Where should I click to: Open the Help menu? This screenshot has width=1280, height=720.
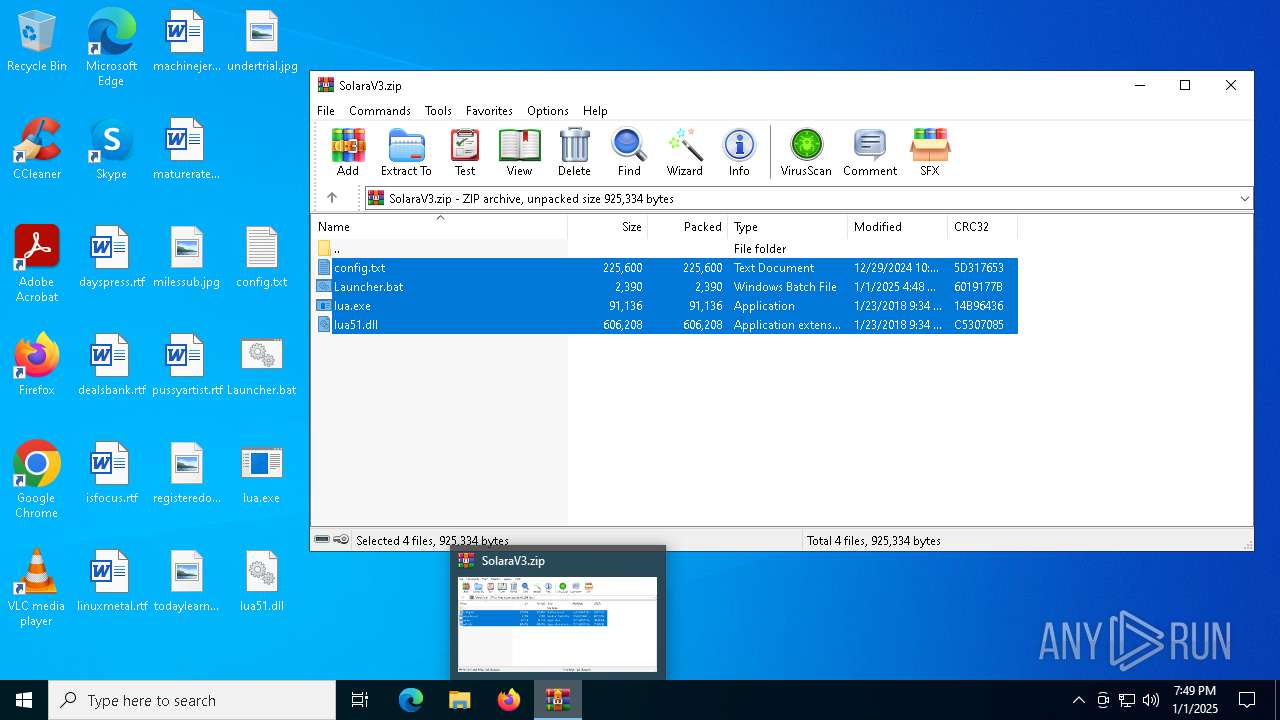(595, 111)
